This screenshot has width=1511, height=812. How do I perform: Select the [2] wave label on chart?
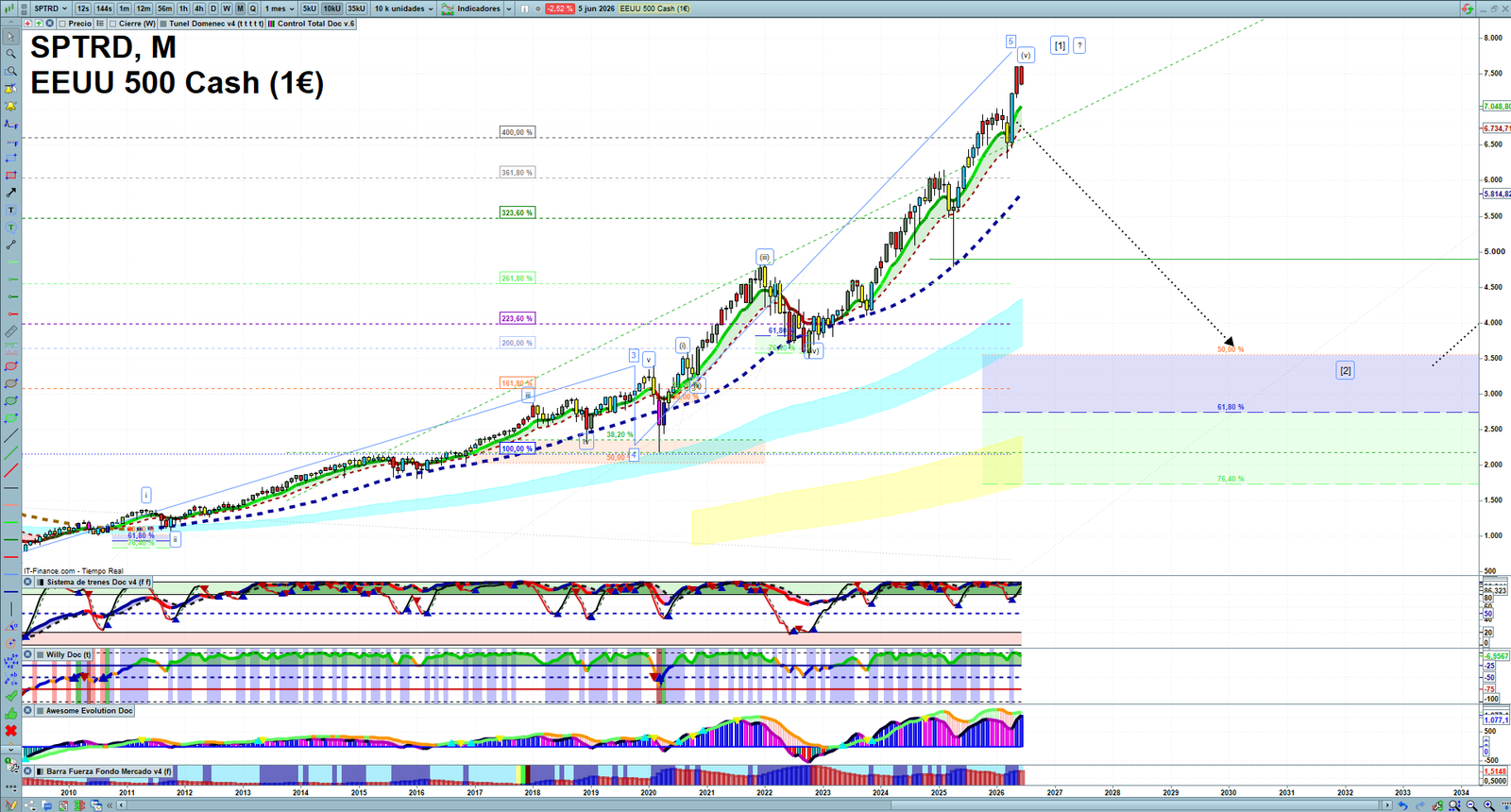coord(1346,370)
